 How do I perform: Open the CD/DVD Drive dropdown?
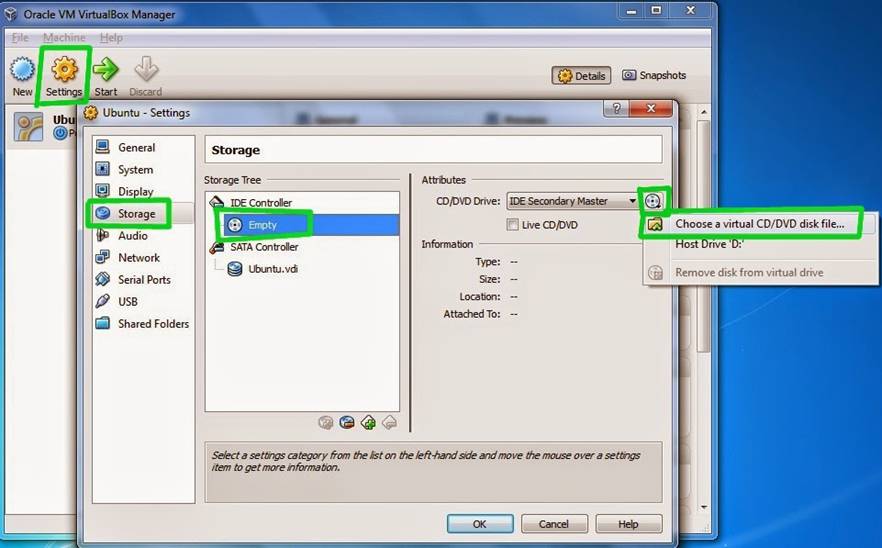[573, 201]
